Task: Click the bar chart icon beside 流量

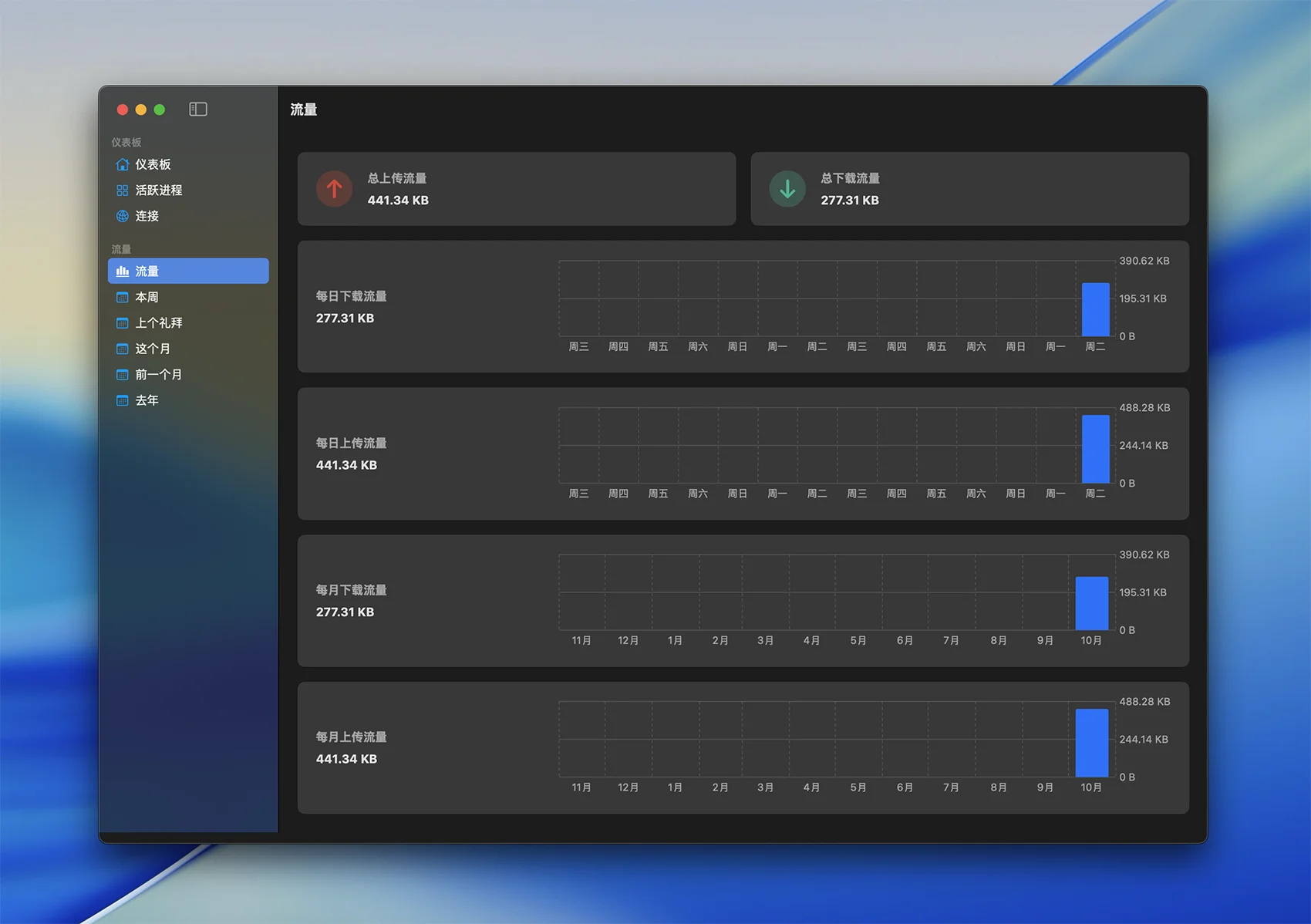Action: (122, 271)
